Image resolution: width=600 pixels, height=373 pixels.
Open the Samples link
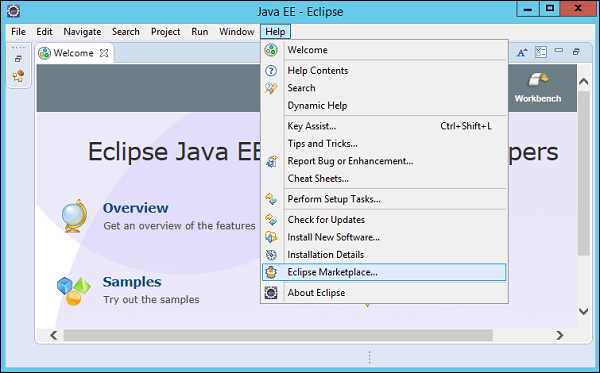pos(132,282)
